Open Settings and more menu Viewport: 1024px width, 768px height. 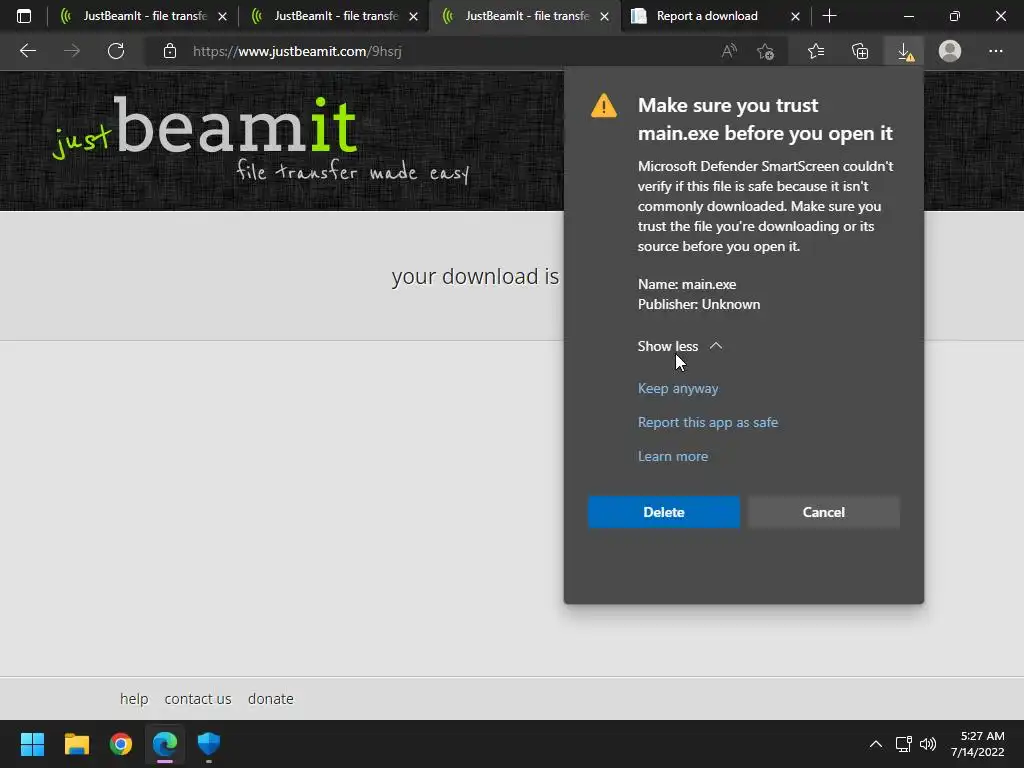995,51
